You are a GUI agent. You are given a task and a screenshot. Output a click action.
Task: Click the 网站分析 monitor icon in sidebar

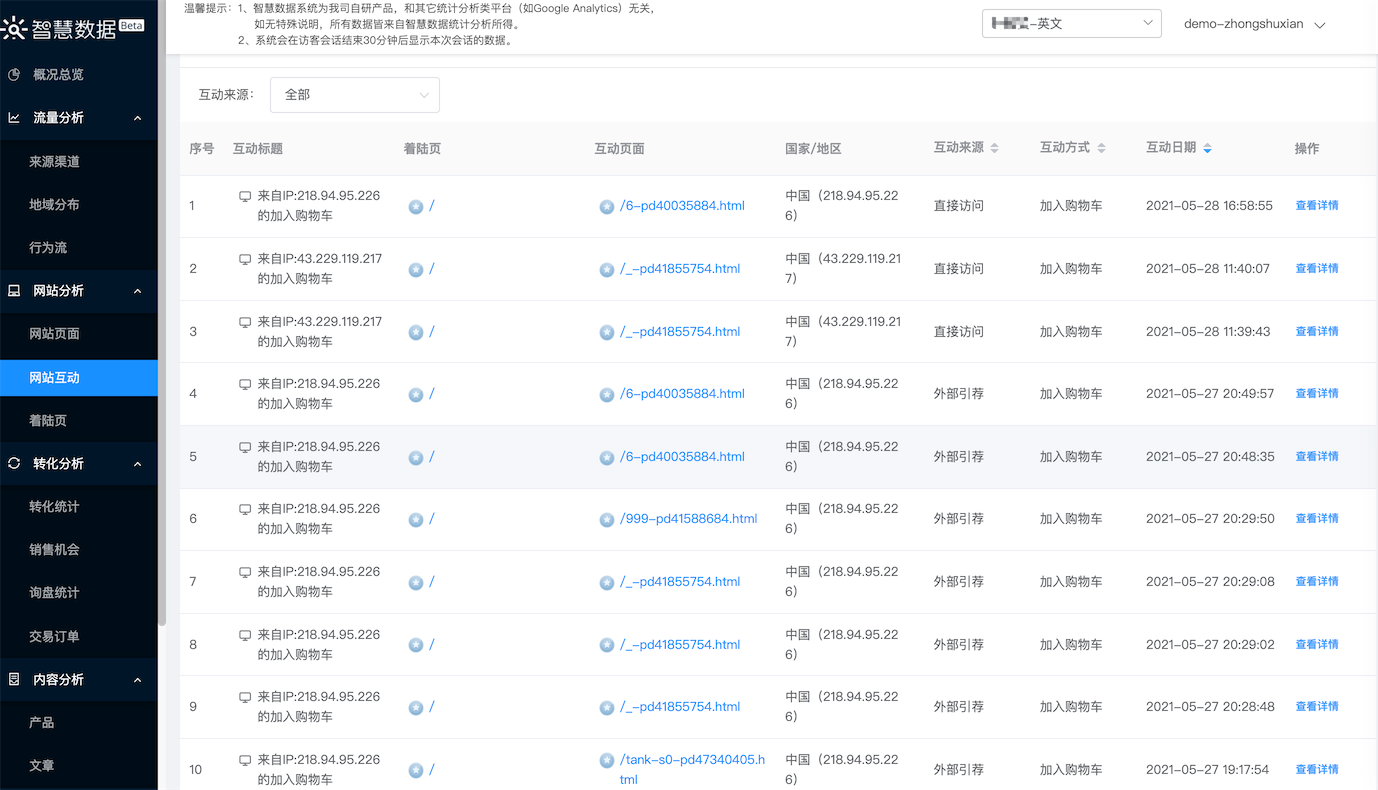tap(14, 291)
